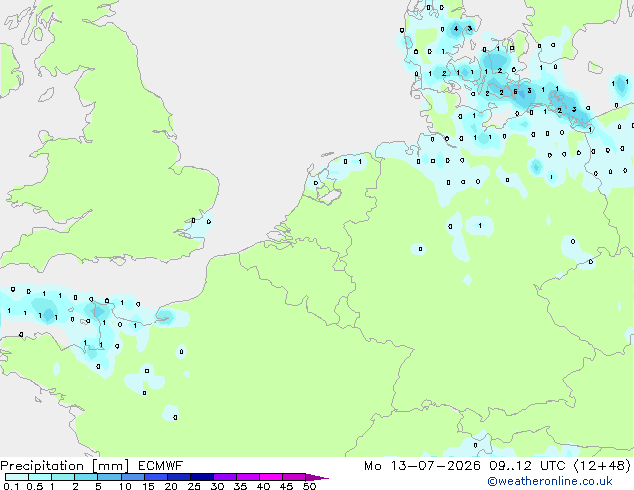Click the 40–45 mm magenta legend swatch
The height and width of the screenshot is (490, 634).
pyautogui.click(x=271, y=477)
